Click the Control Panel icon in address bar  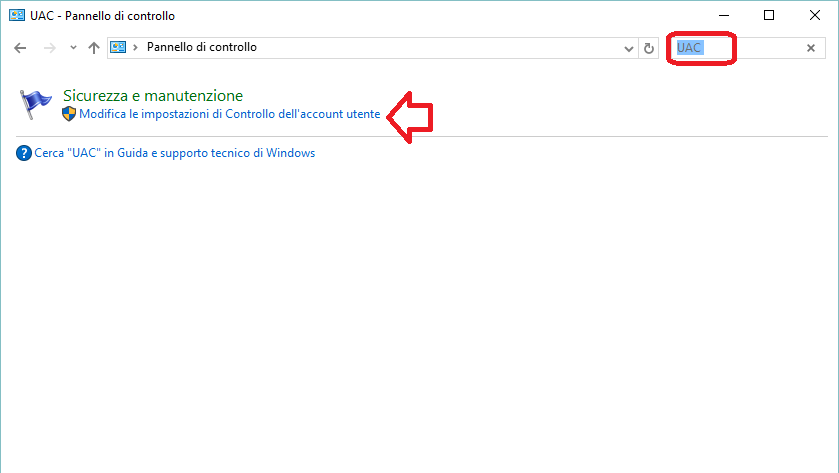[118, 48]
